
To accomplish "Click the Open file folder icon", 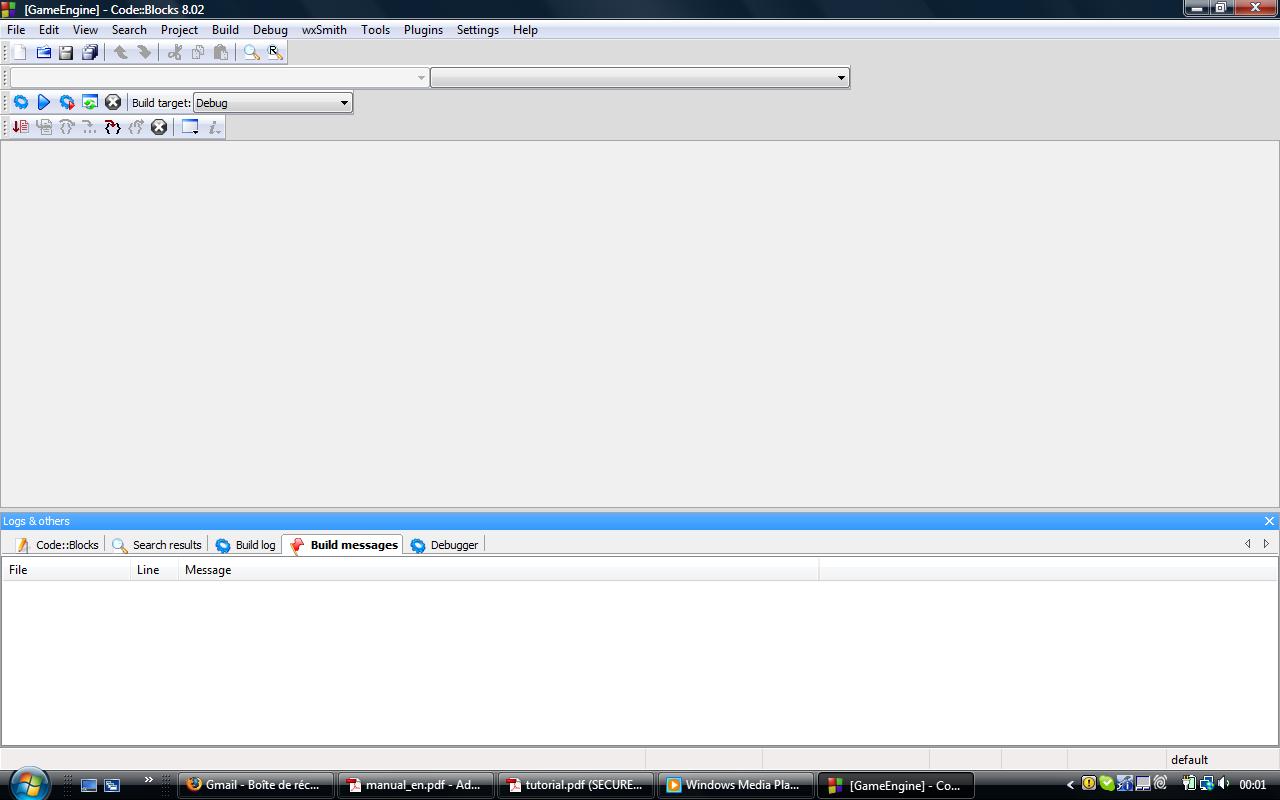I will 43,53.
